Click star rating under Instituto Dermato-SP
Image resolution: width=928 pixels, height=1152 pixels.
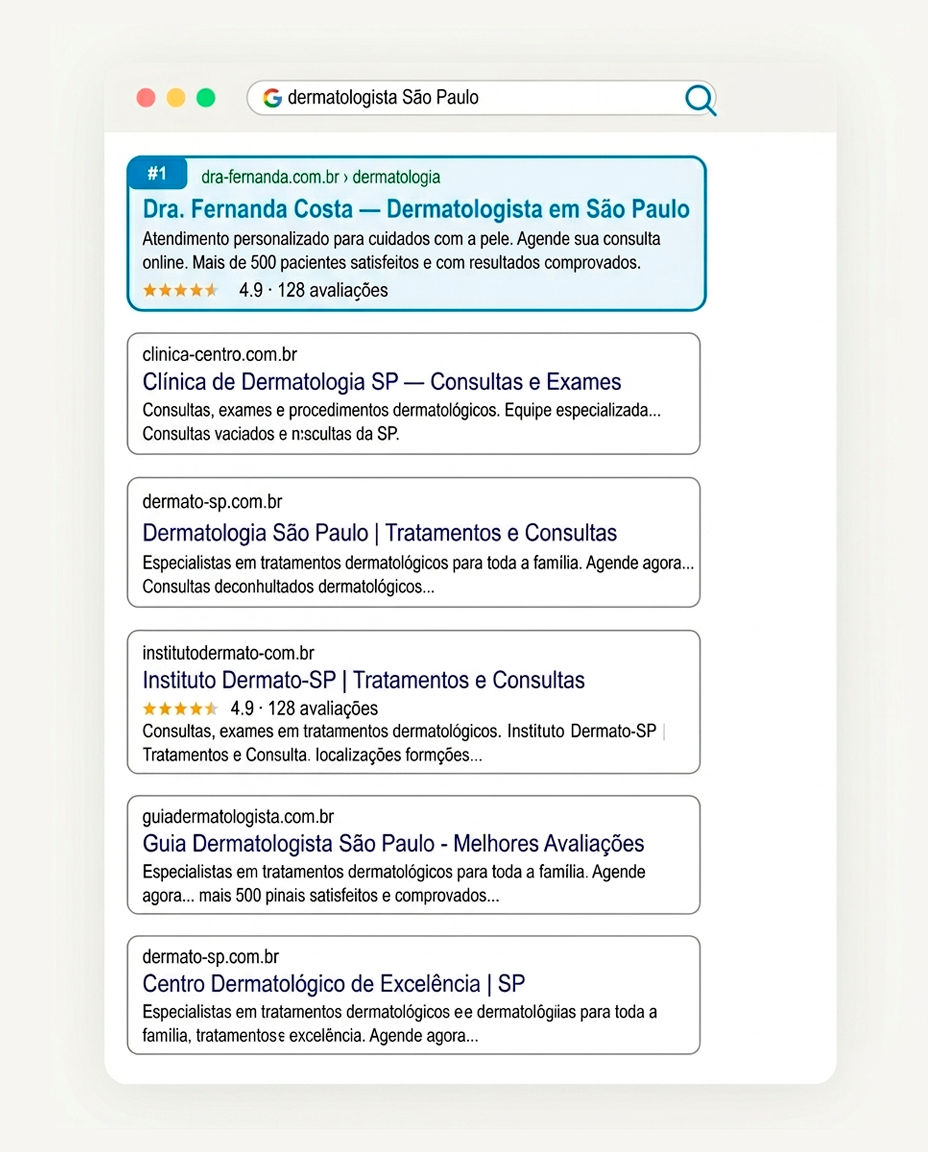(x=181, y=709)
